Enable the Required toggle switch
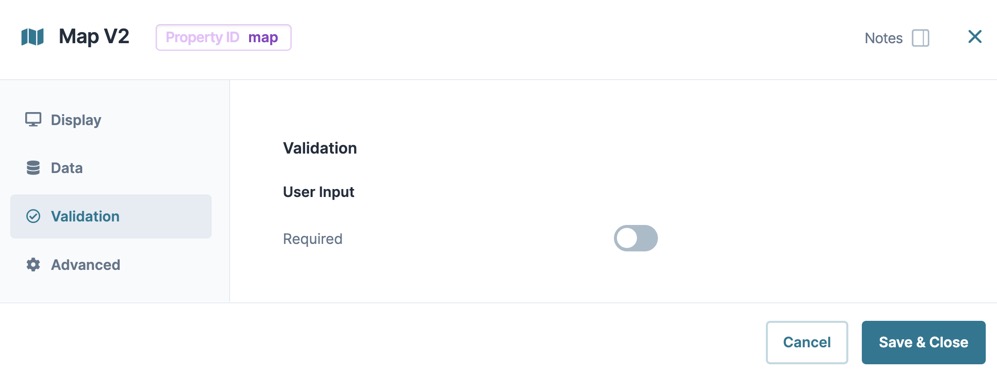 (x=635, y=239)
